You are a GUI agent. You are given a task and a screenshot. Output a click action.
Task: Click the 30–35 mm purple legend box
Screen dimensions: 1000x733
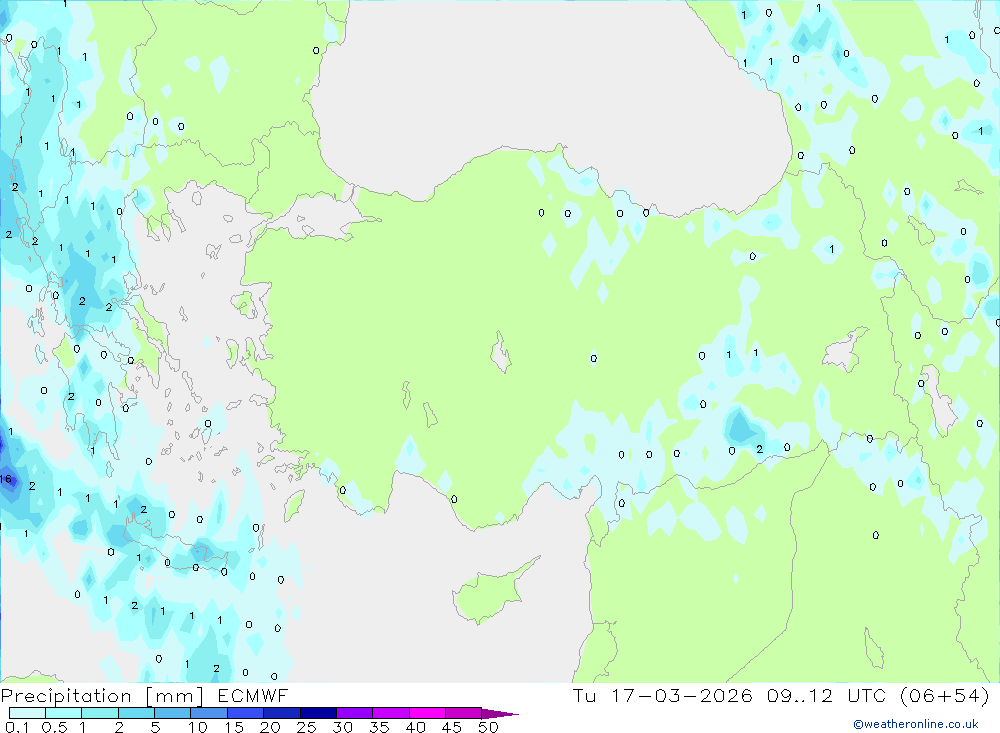pyautogui.click(x=355, y=713)
